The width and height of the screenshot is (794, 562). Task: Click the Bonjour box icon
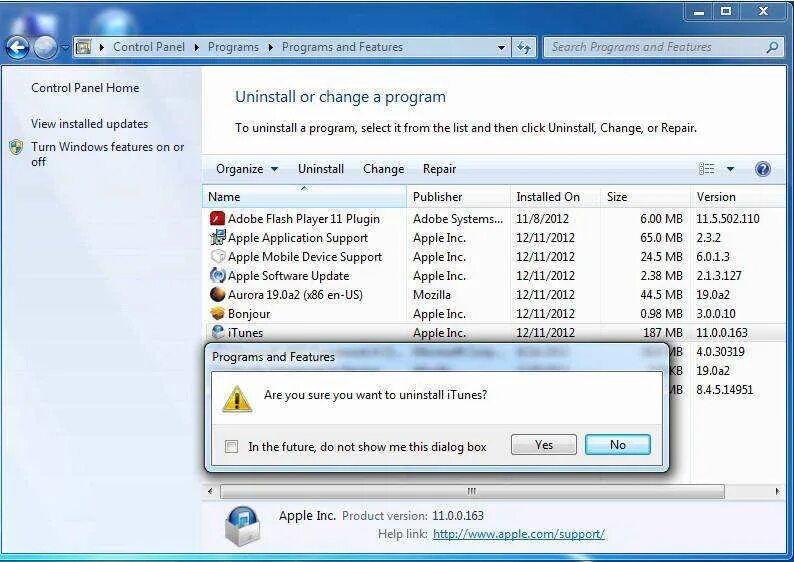(x=217, y=313)
